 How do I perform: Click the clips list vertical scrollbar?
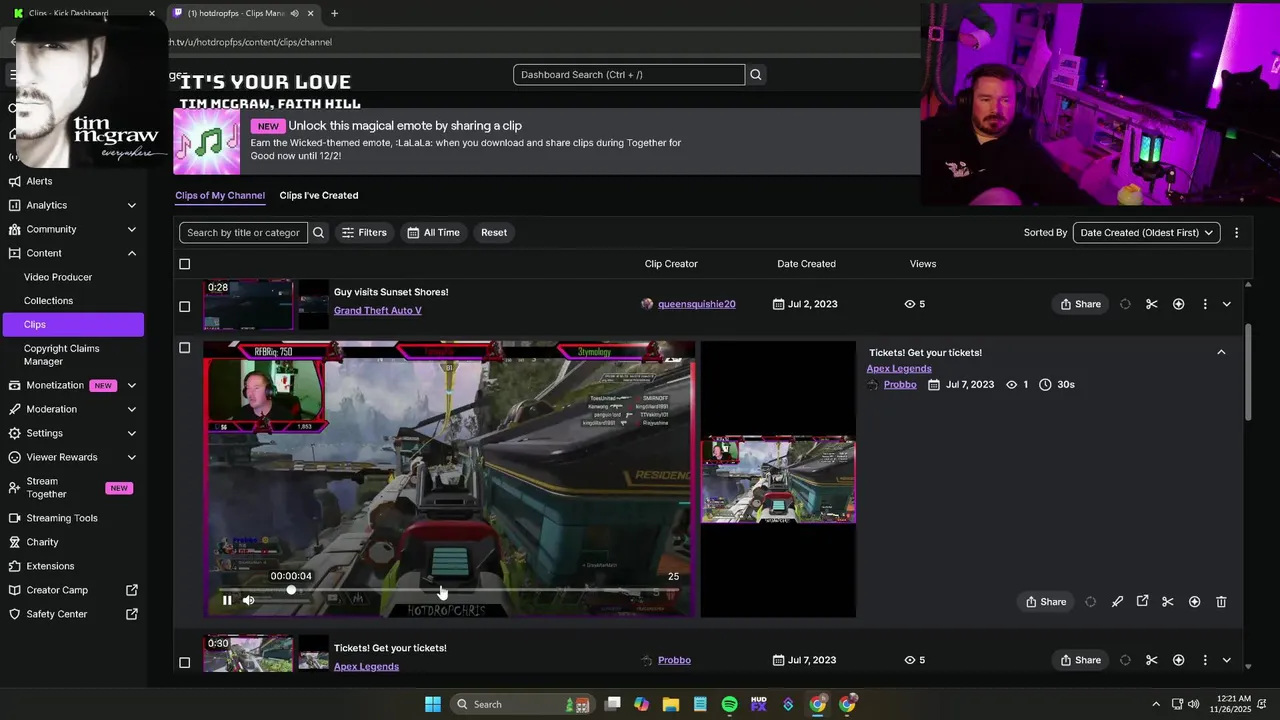tap(1247, 372)
